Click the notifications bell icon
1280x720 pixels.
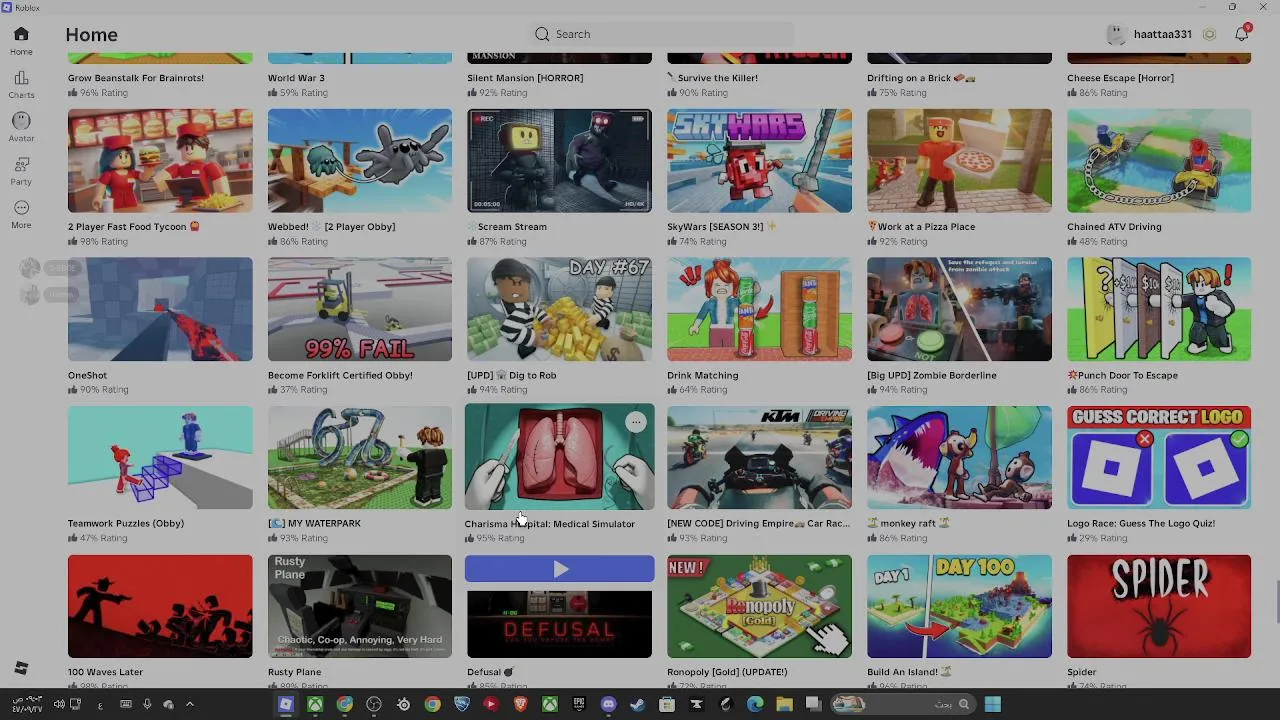click(1242, 34)
